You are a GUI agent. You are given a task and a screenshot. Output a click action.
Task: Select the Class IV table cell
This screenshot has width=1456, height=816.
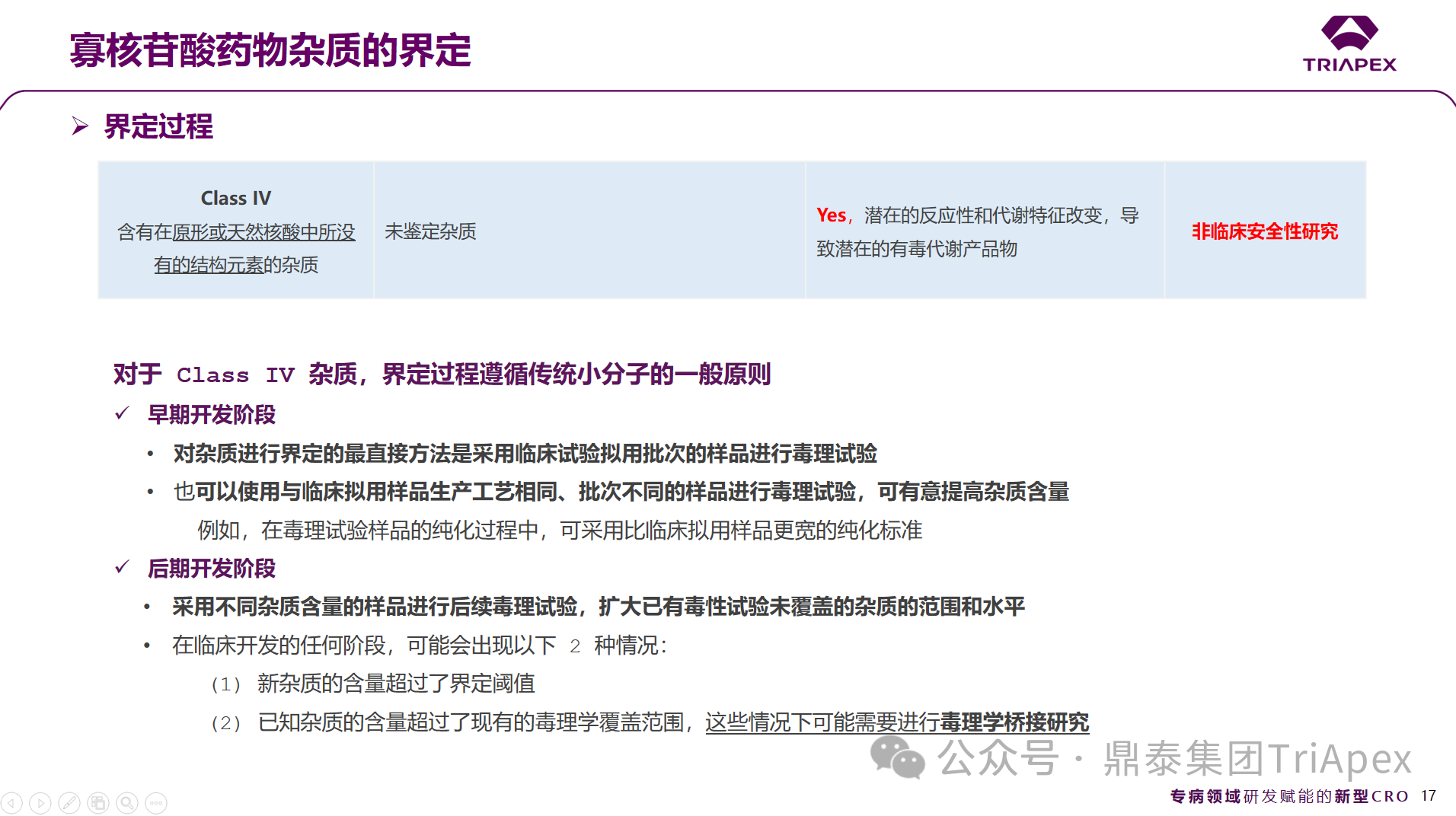(236, 230)
